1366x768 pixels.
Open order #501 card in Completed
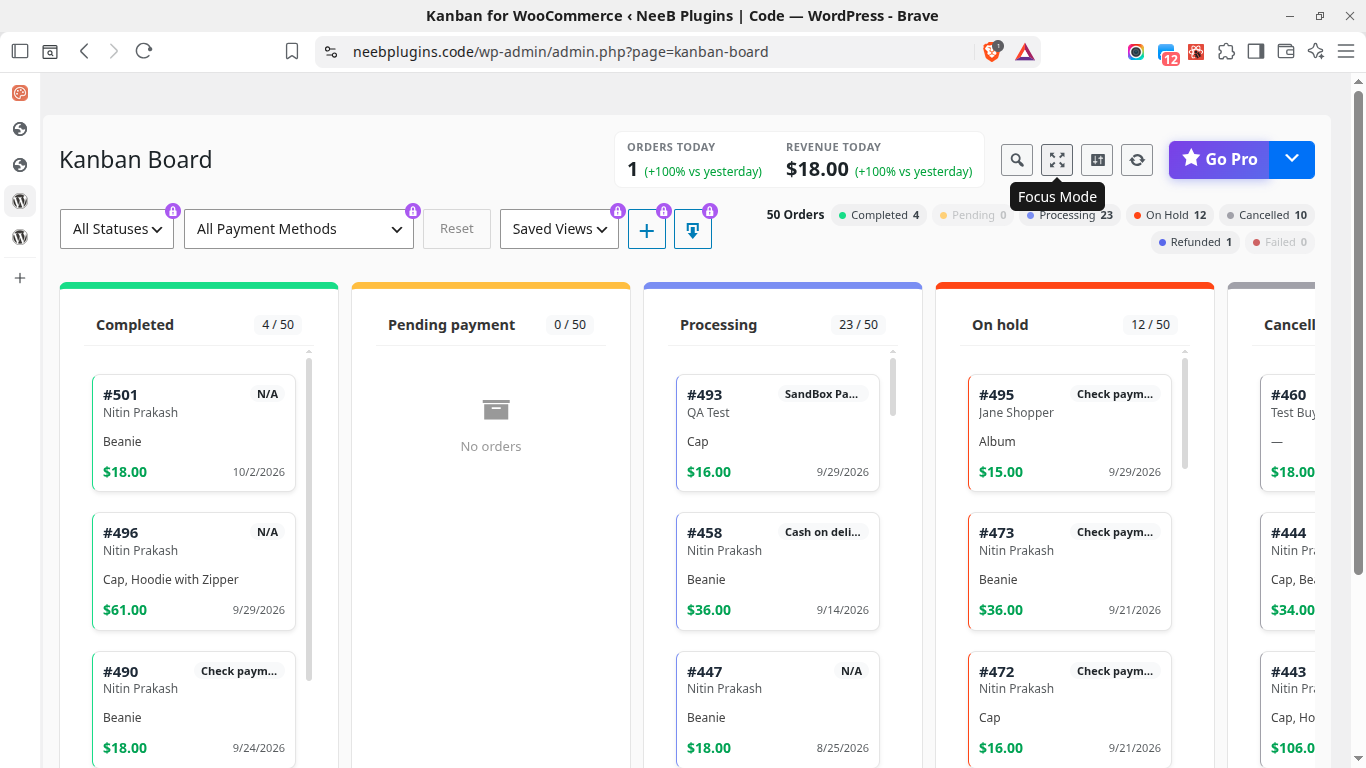click(194, 433)
